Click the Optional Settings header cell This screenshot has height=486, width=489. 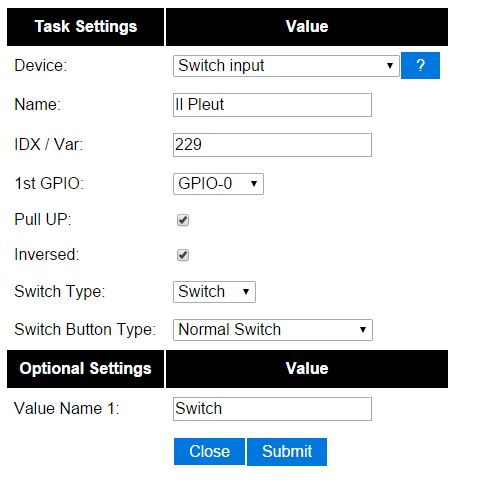tap(86, 369)
